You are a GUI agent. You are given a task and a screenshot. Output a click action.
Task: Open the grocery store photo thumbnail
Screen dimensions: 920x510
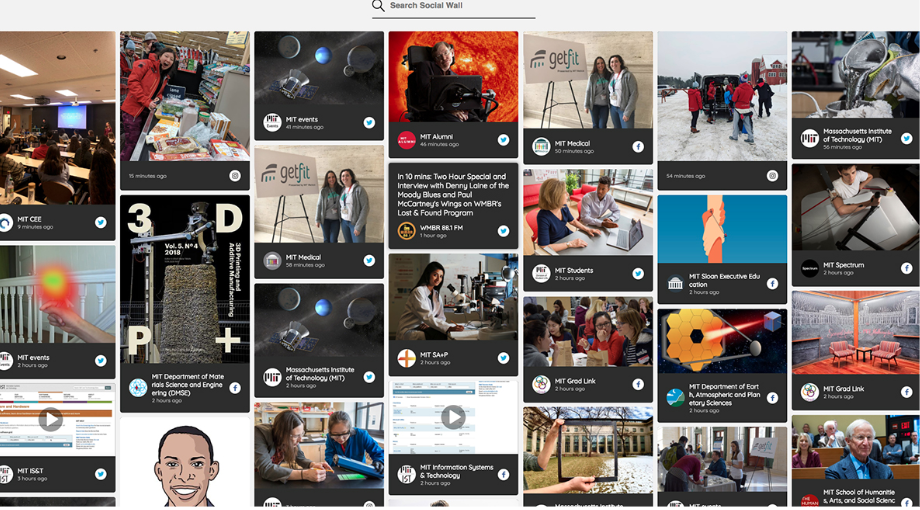(x=185, y=96)
